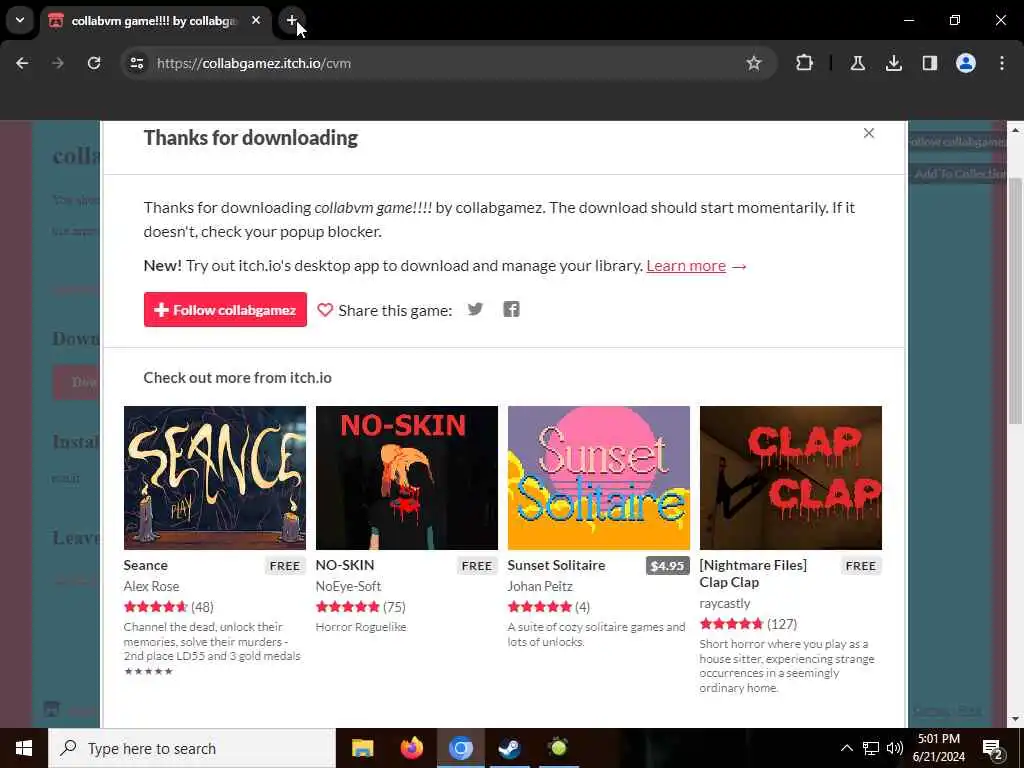Click the Learn more link
The image size is (1024, 768).
pyautogui.click(x=686, y=266)
